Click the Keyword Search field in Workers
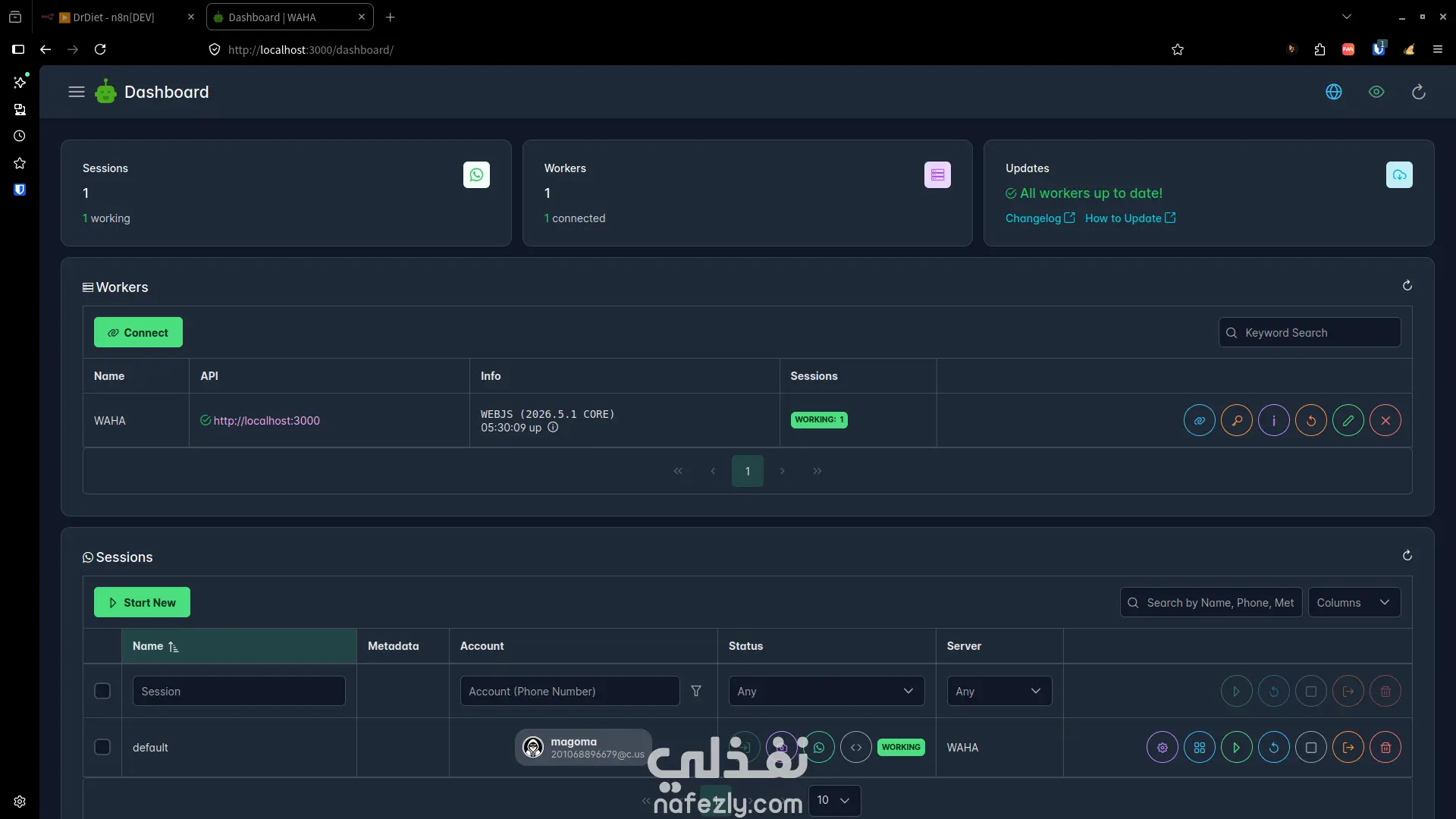Viewport: 1456px width, 819px height. point(1310,332)
